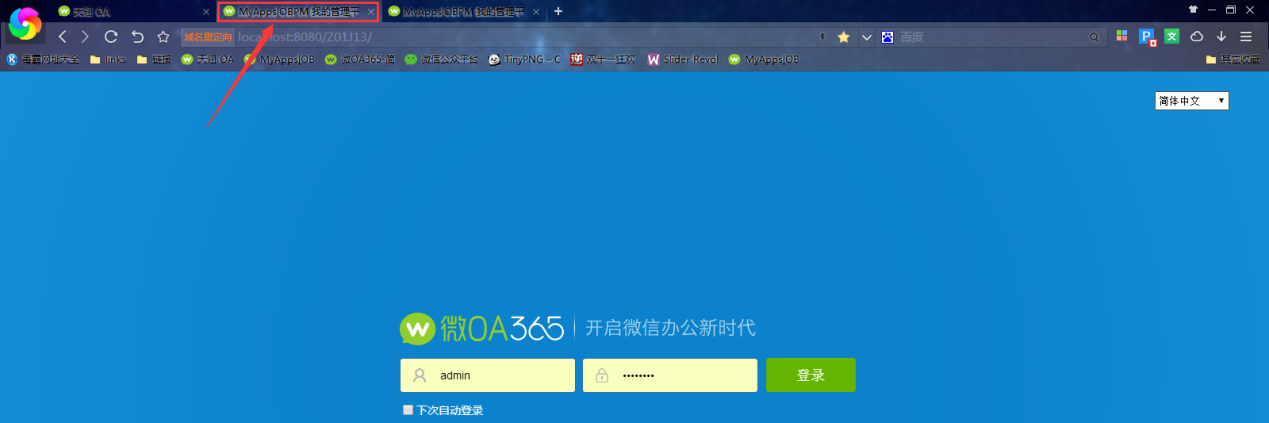Click the colorful browser logo

tap(24, 23)
